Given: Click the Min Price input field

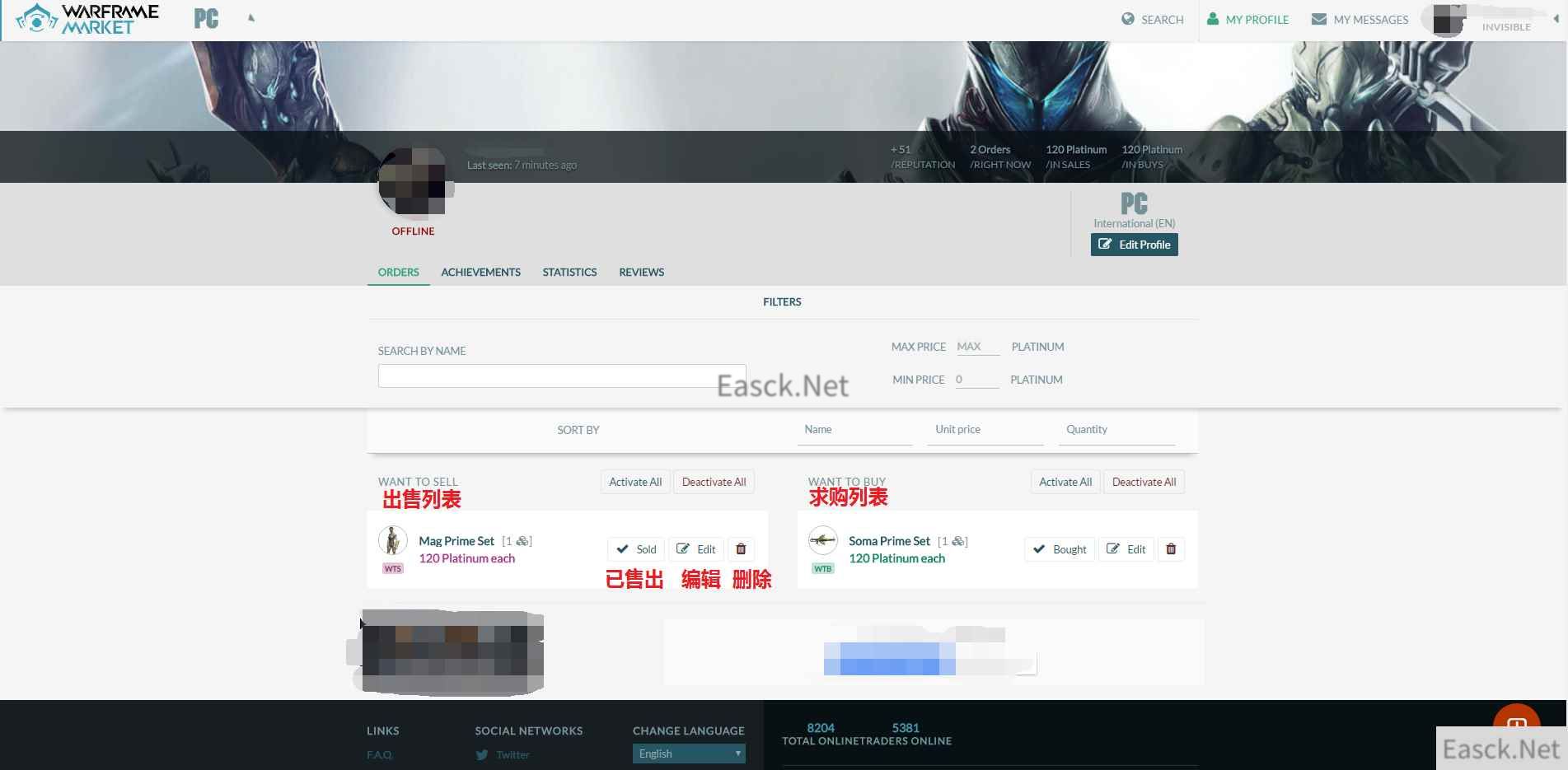Looking at the screenshot, I should pos(977,380).
